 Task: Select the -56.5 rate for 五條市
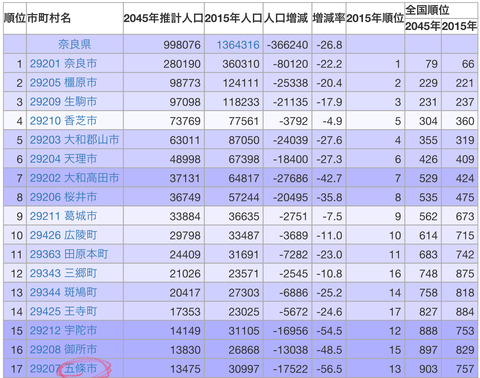click(x=329, y=369)
